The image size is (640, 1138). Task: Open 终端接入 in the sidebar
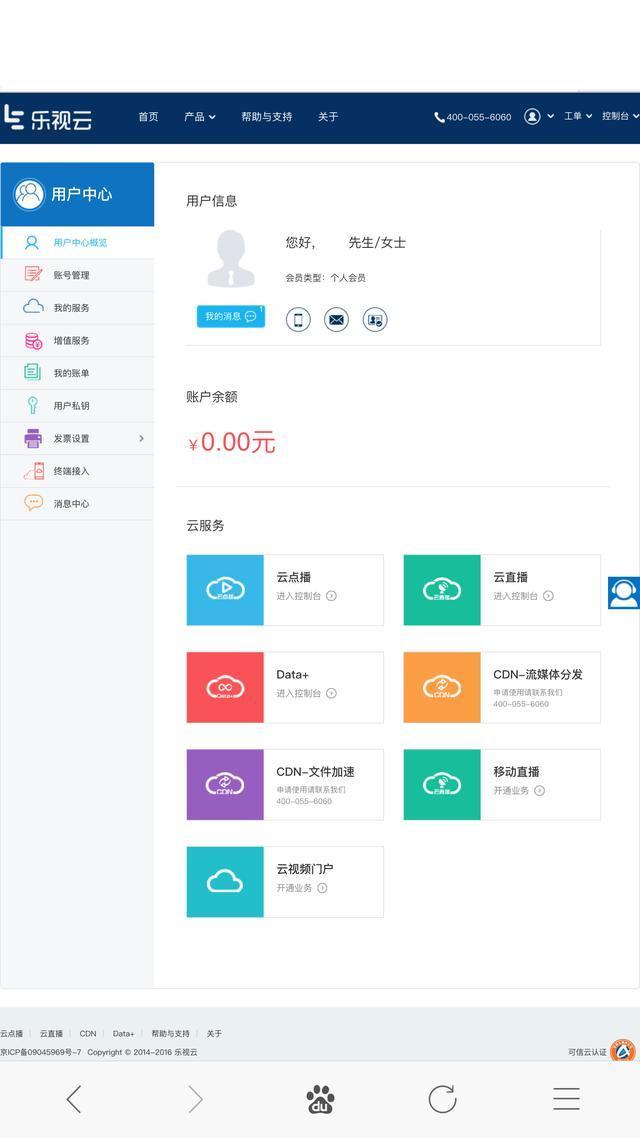(77, 471)
